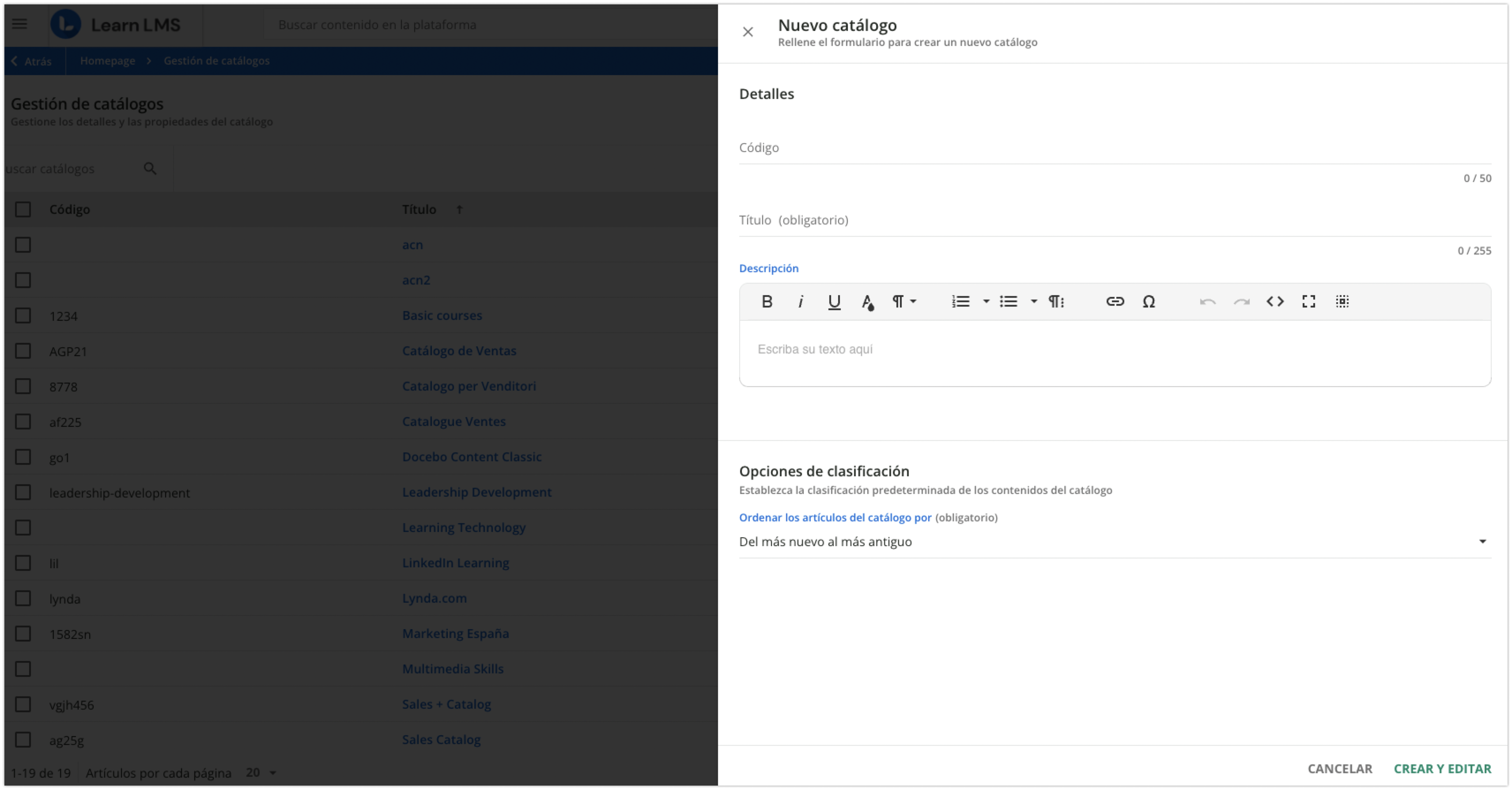Screen dimensions: 1512x790
Task: Expand the ordered list style dropdown arrow
Action: [986, 301]
